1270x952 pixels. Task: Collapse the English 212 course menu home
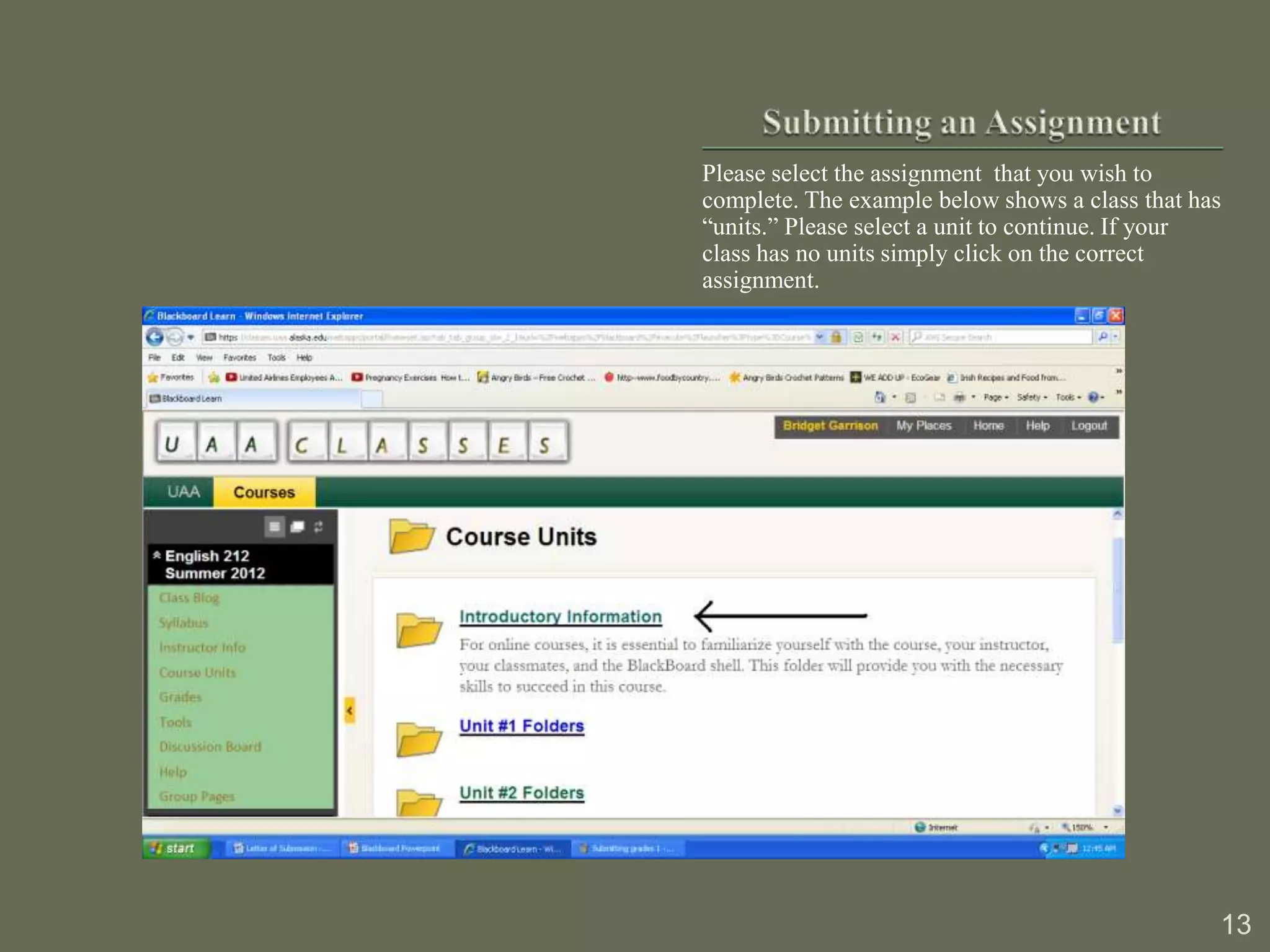click(x=157, y=555)
